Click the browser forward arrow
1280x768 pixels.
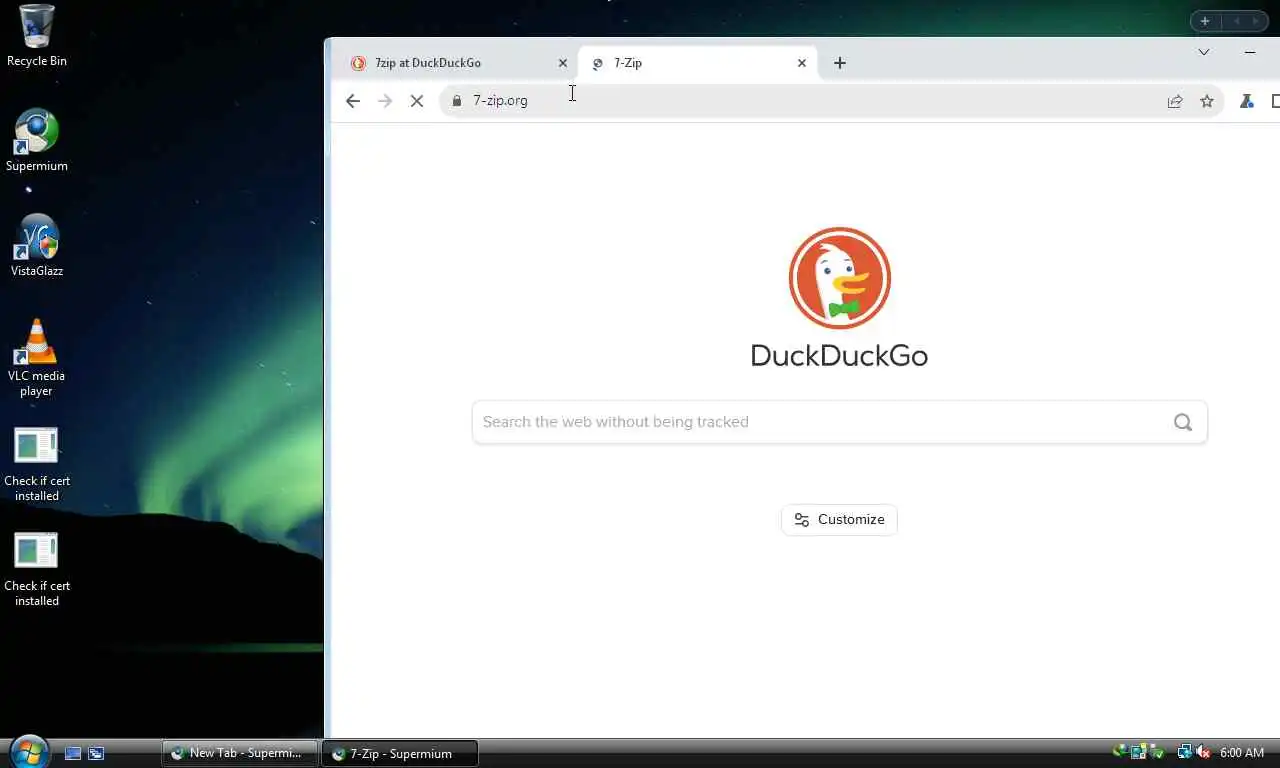(x=385, y=101)
